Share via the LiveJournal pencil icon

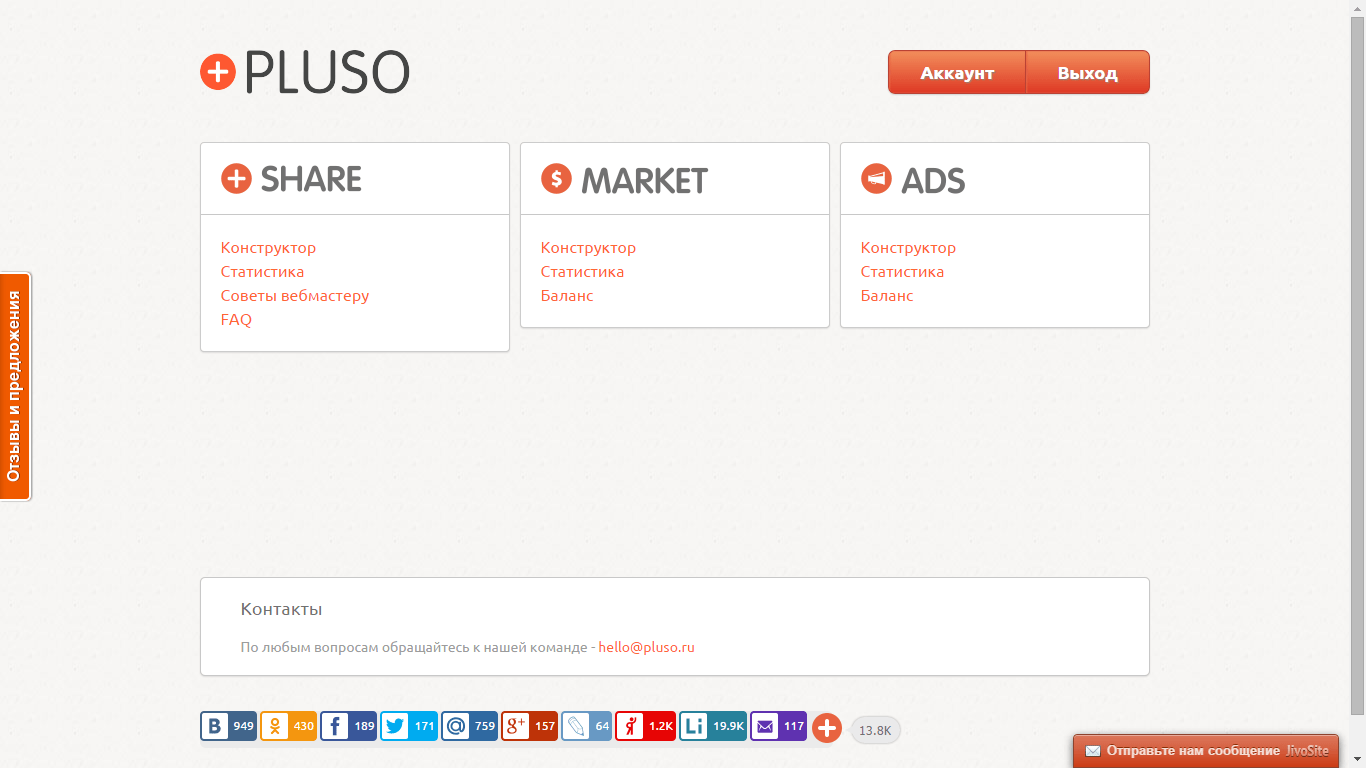[x=576, y=726]
